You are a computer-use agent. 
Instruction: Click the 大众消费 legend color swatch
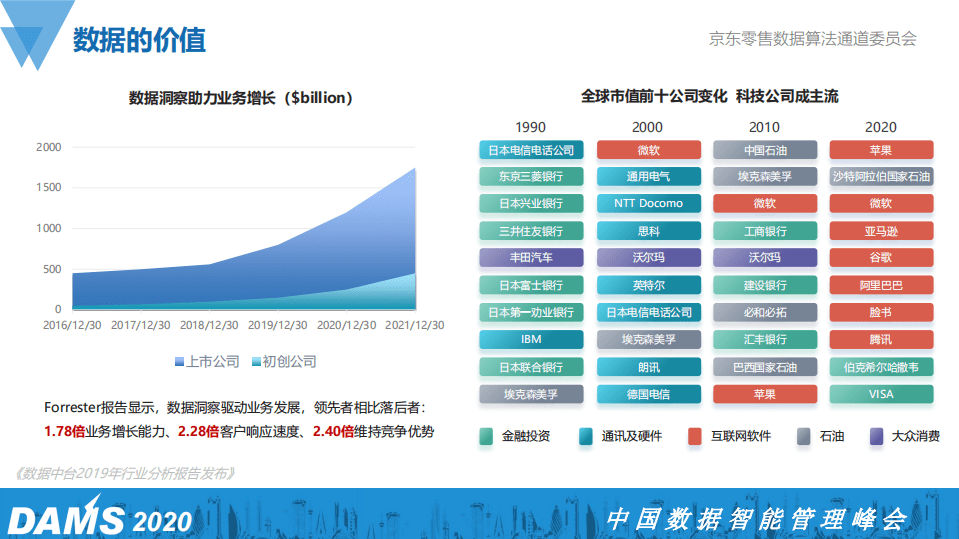click(x=876, y=436)
